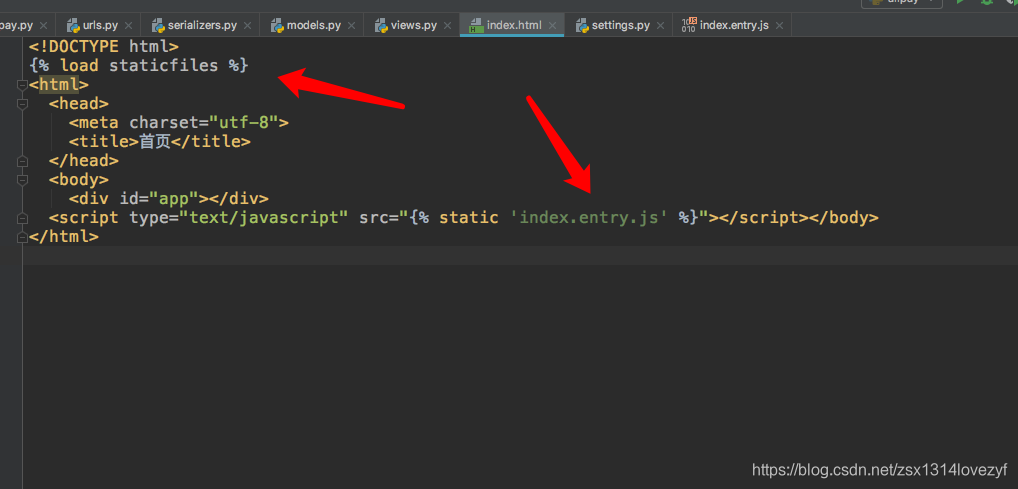Click the Python file icon on views.py
The height and width of the screenshot is (489, 1018).
tap(381, 26)
